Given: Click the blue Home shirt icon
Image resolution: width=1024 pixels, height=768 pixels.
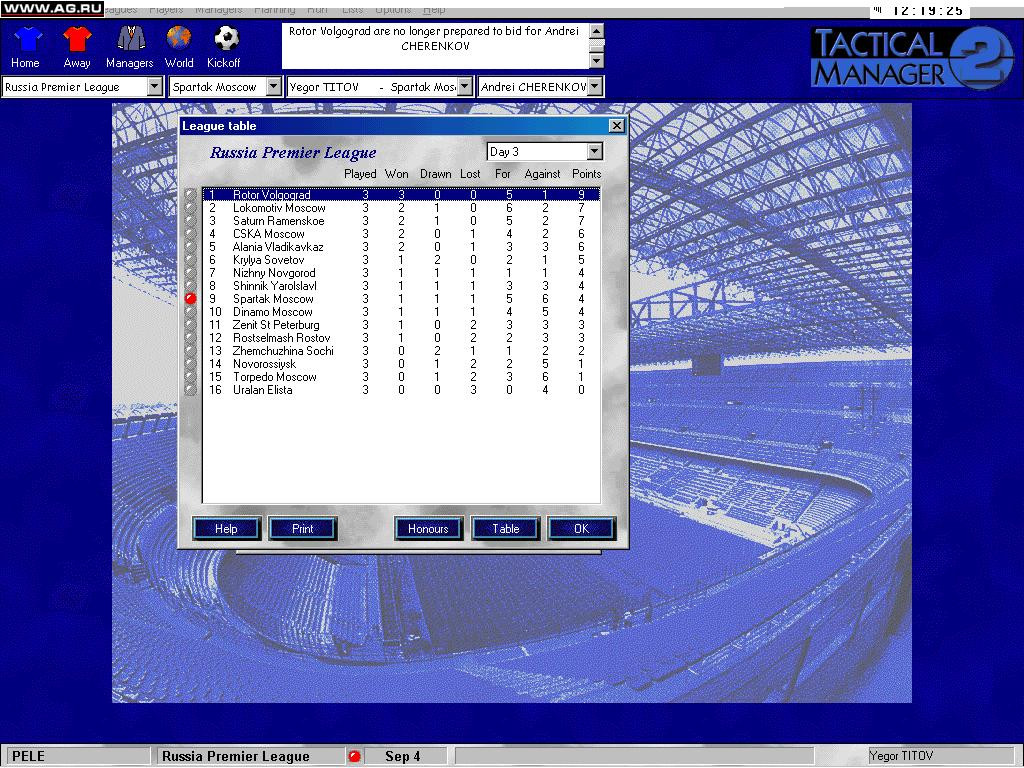Looking at the screenshot, I should pos(28,39).
